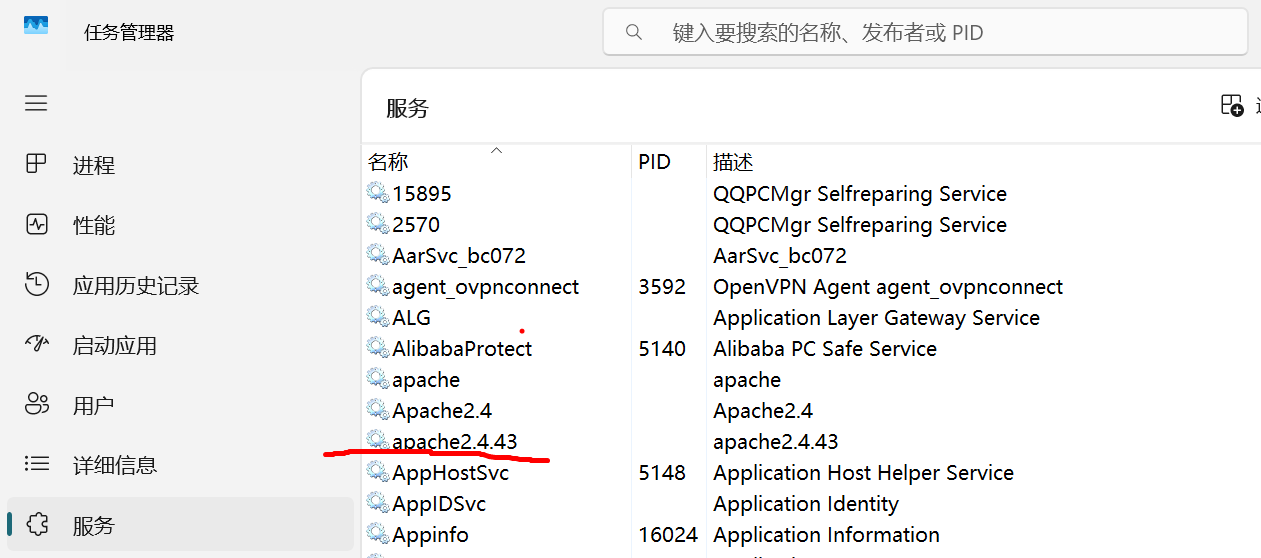The height and width of the screenshot is (558, 1261).
Task: Select the AarSvc_bc072 service name
Action: 459,256
